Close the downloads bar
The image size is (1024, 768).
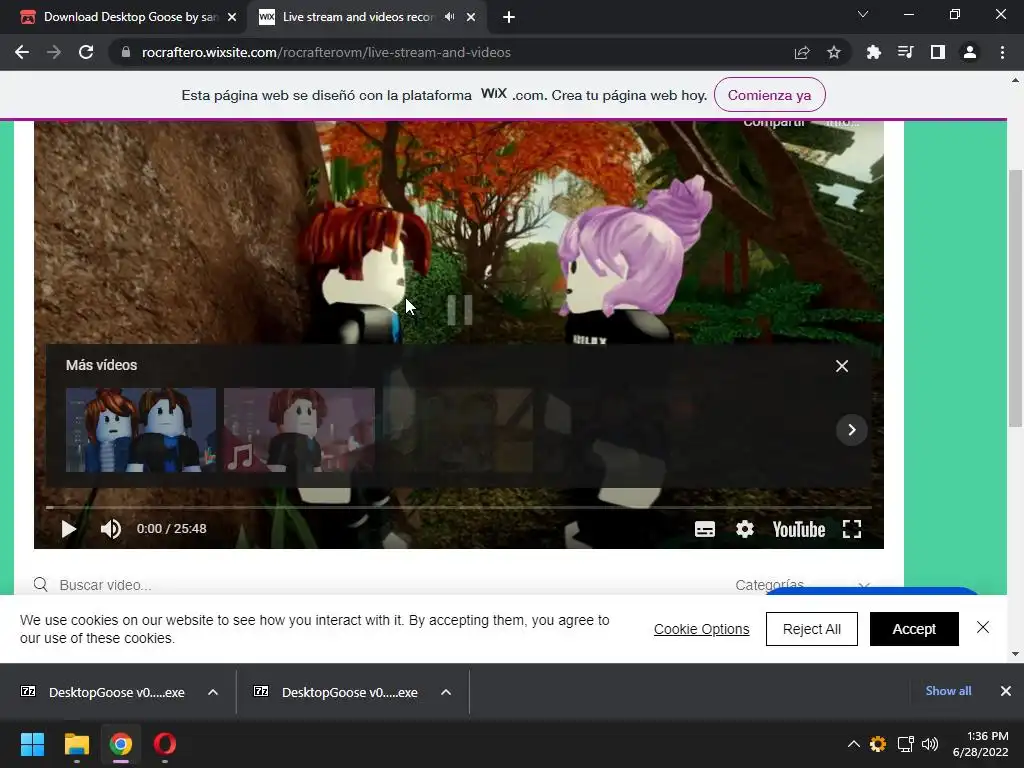pyautogui.click(x=1006, y=691)
